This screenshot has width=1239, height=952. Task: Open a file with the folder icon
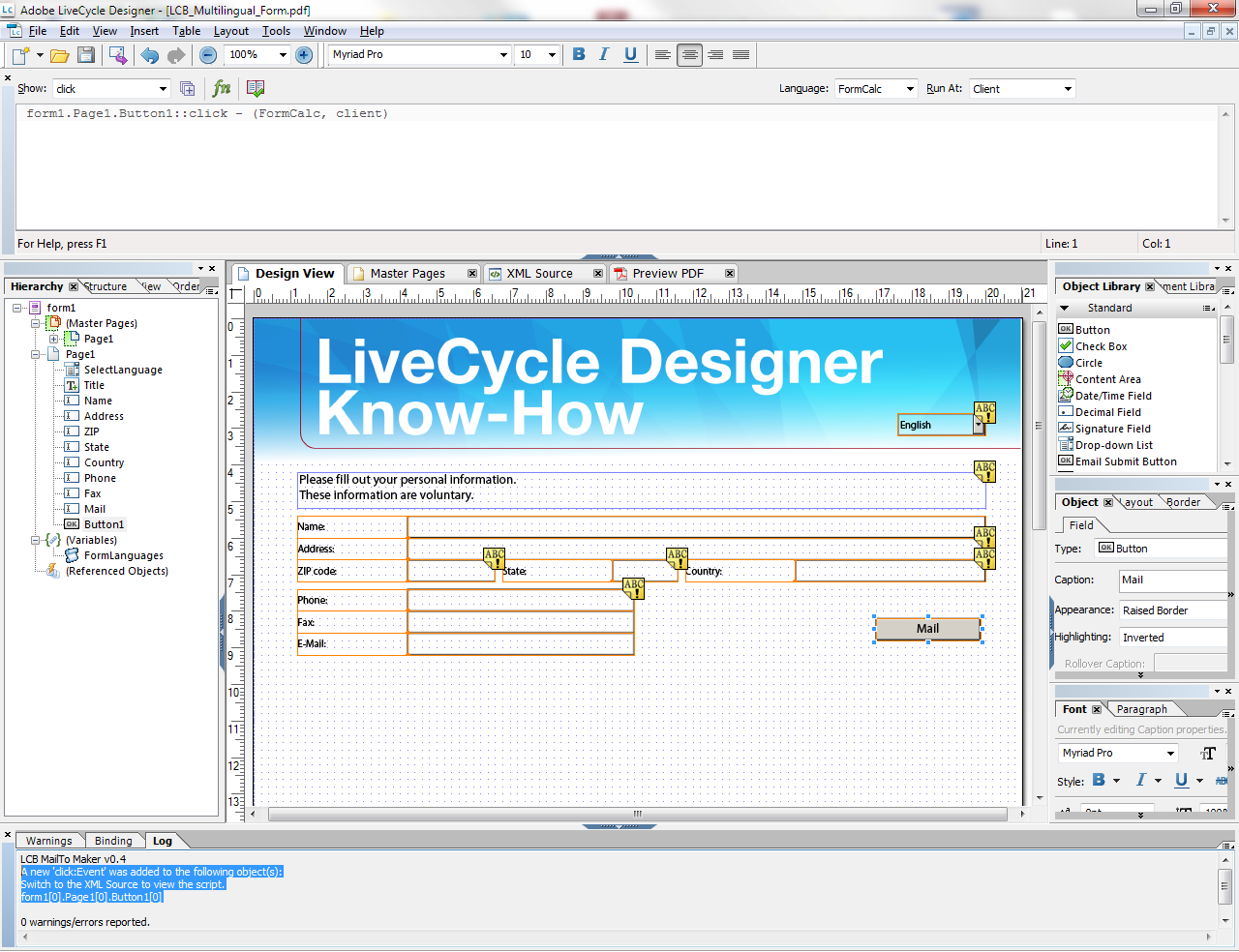[x=59, y=55]
